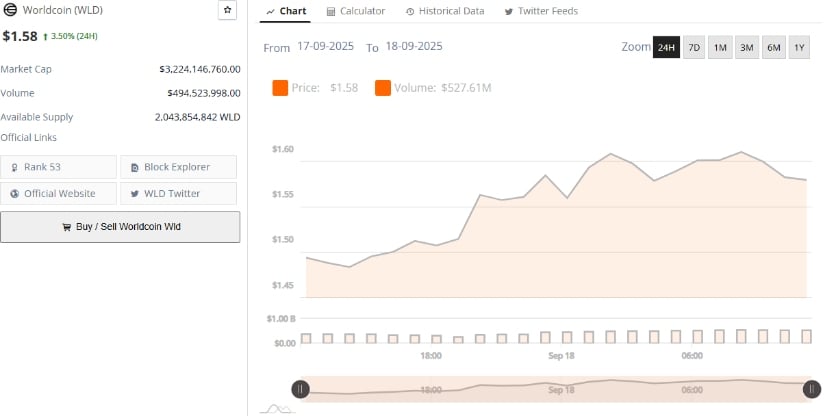The image size is (825, 416).
Task: Set chart zoom to 1M
Action: (x=720, y=47)
